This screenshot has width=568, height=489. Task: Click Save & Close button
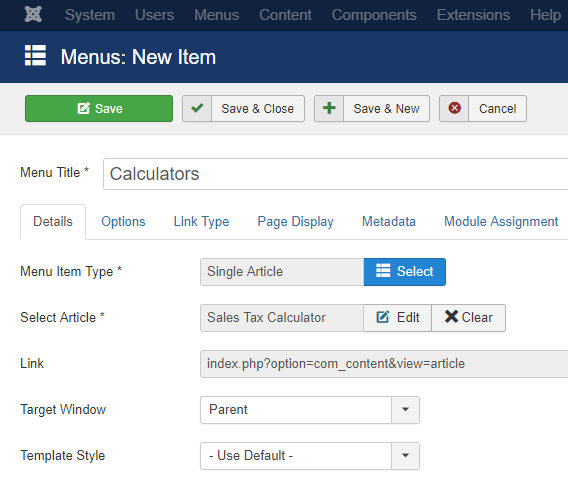243,108
